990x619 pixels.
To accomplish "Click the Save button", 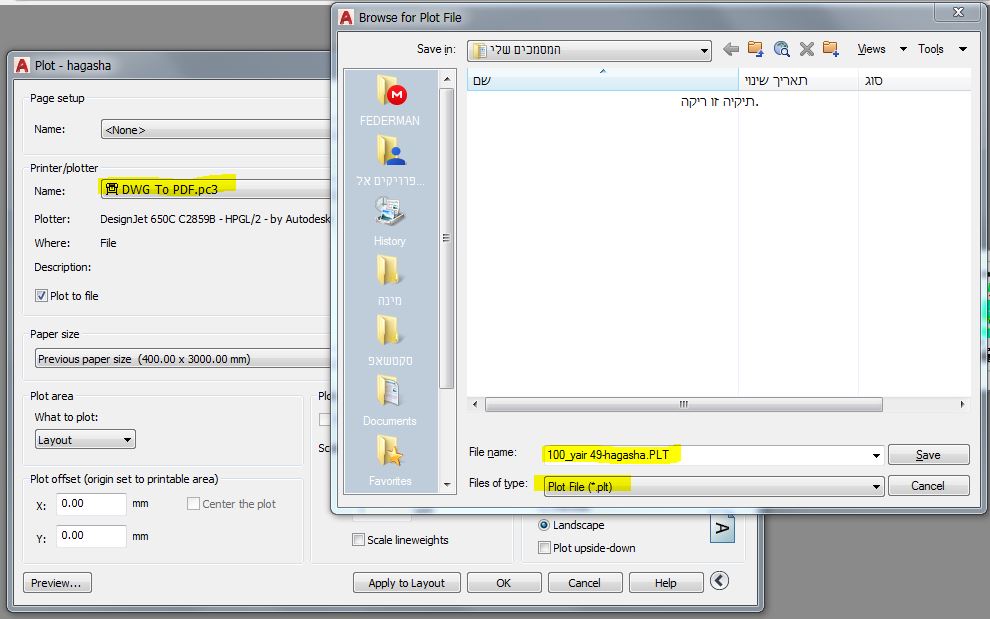I will (928, 455).
